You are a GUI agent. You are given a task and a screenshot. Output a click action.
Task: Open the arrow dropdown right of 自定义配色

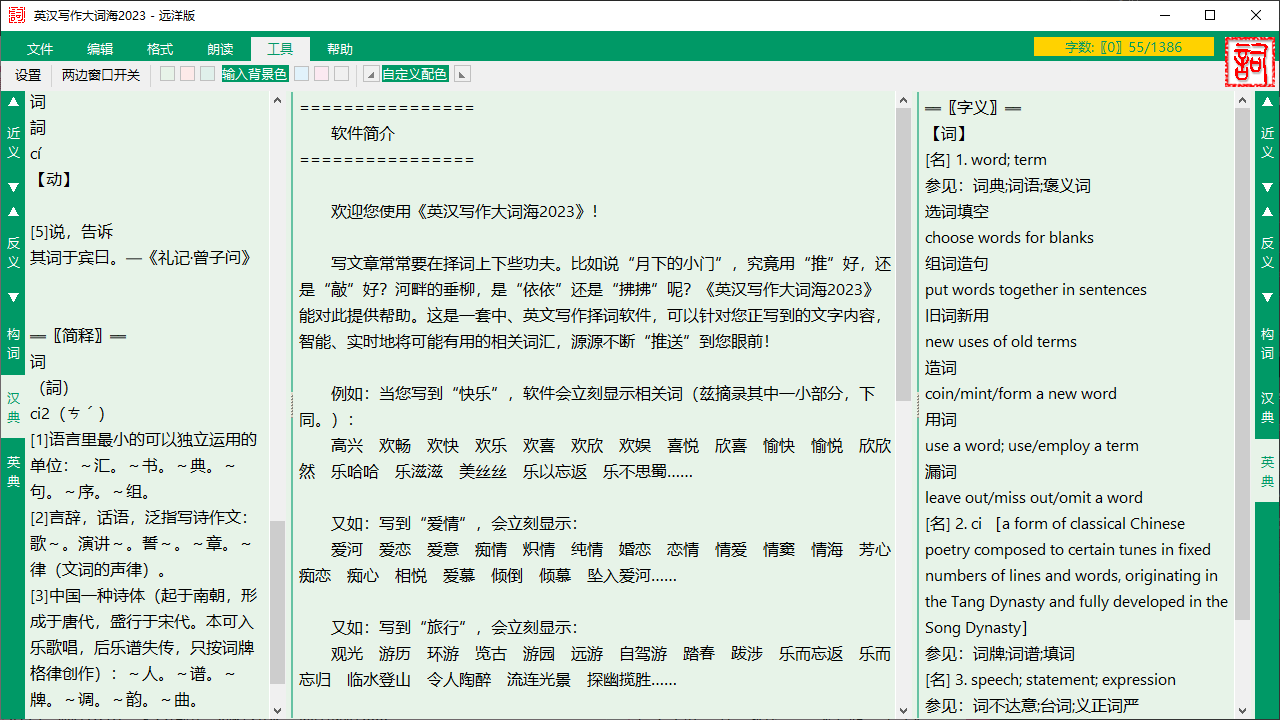click(461, 73)
